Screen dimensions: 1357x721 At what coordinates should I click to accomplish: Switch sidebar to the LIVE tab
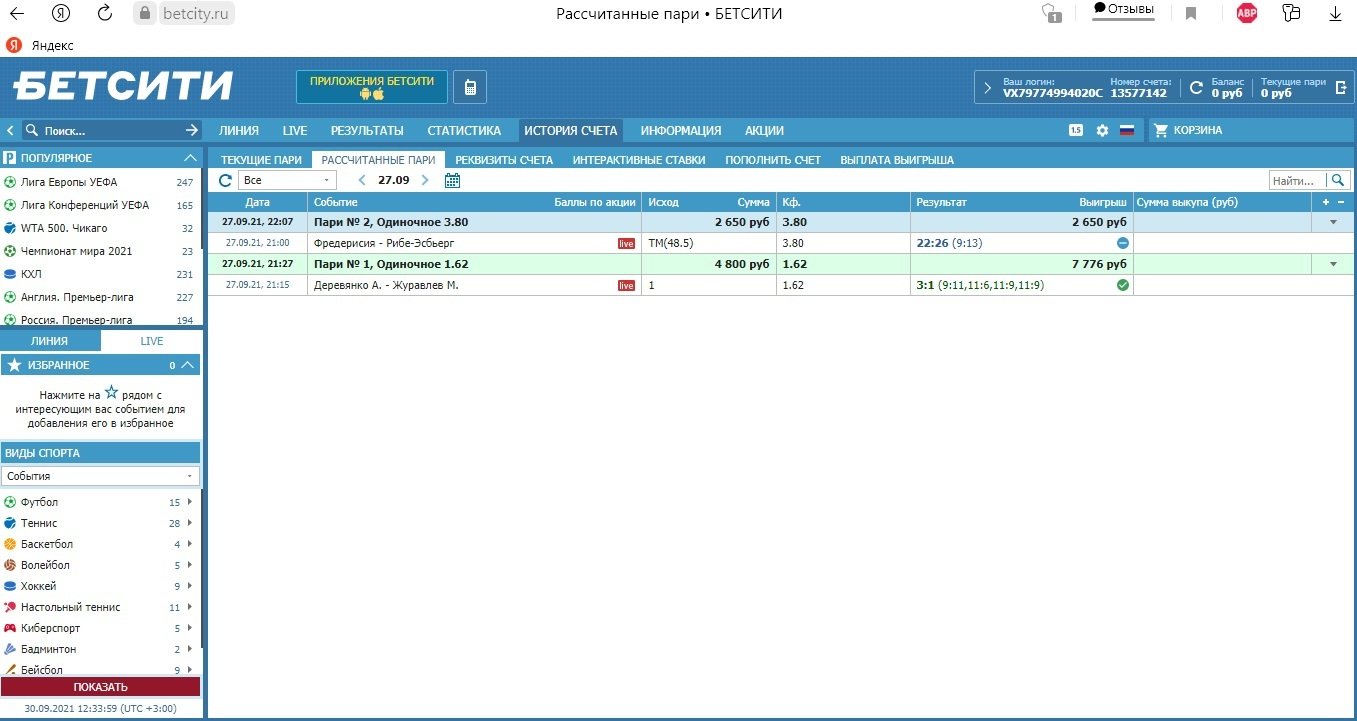(152, 341)
